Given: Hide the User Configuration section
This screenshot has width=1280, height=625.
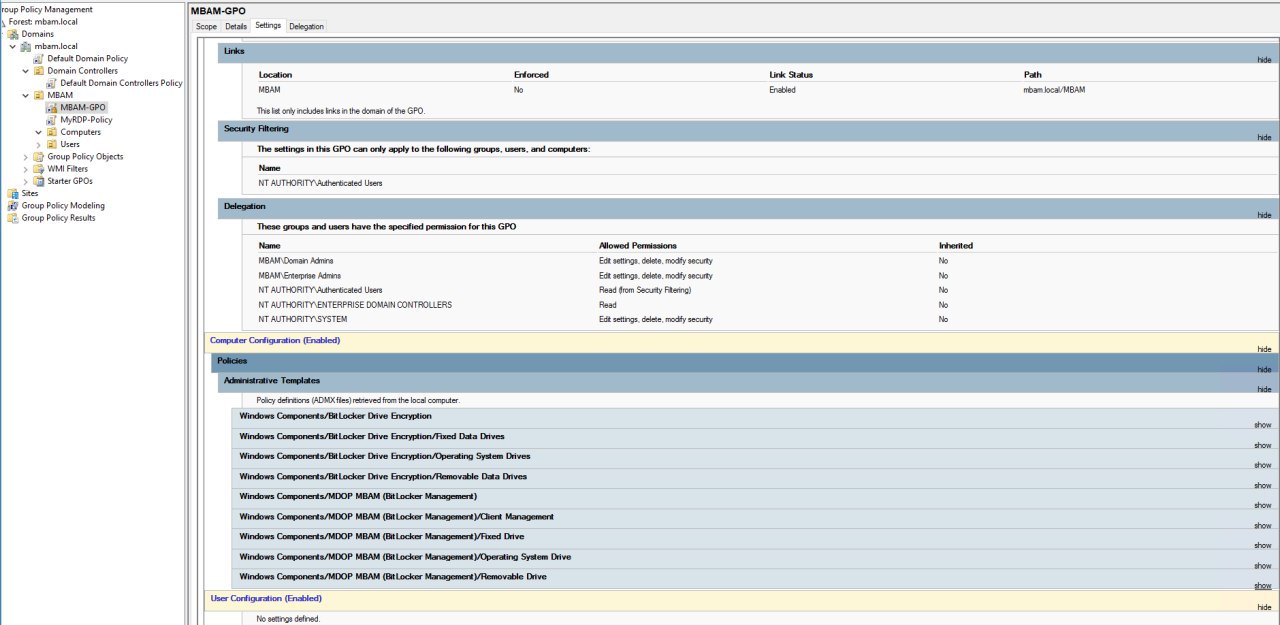Looking at the screenshot, I should 1264,607.
